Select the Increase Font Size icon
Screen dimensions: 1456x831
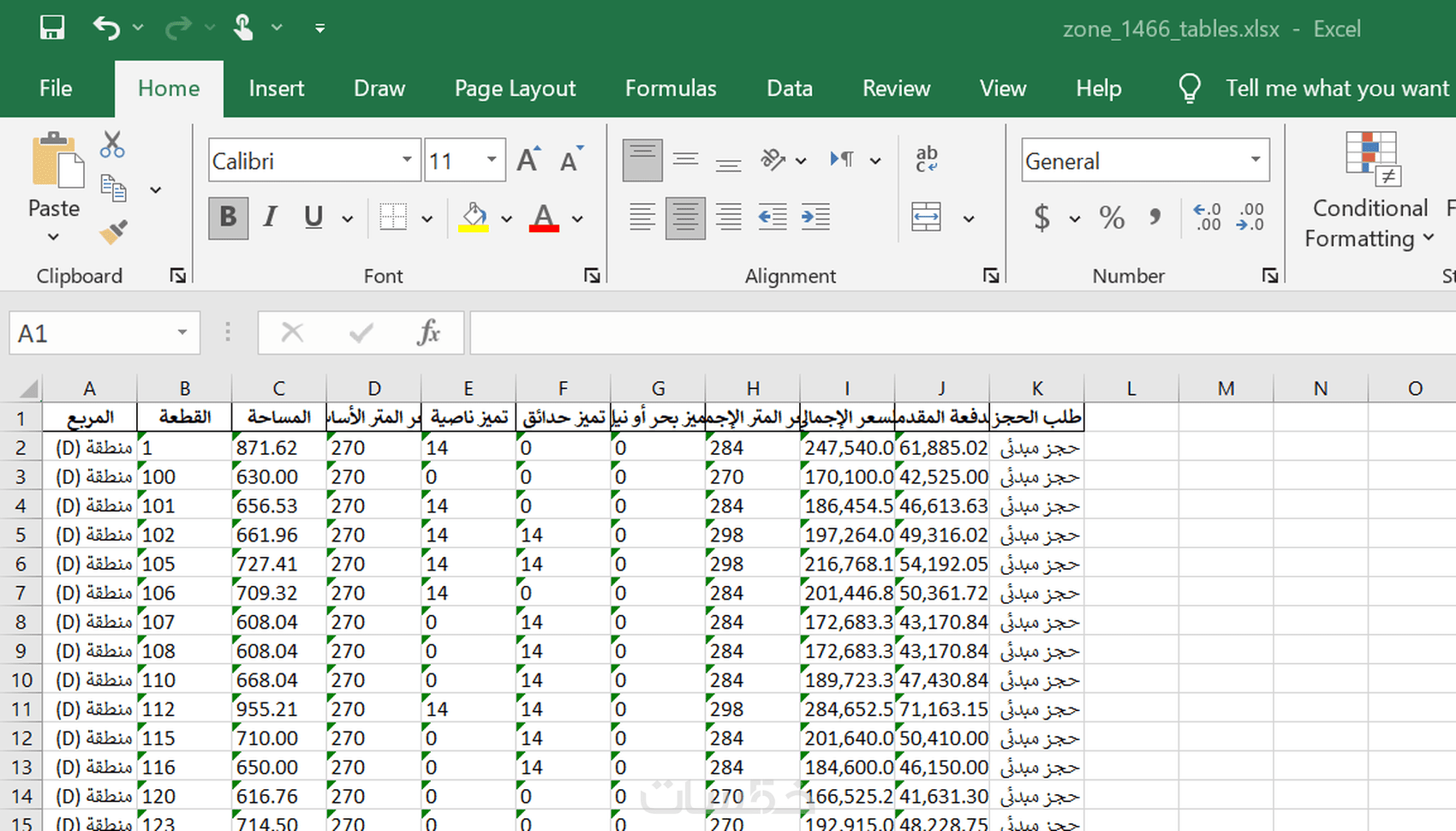coord(528,158)
